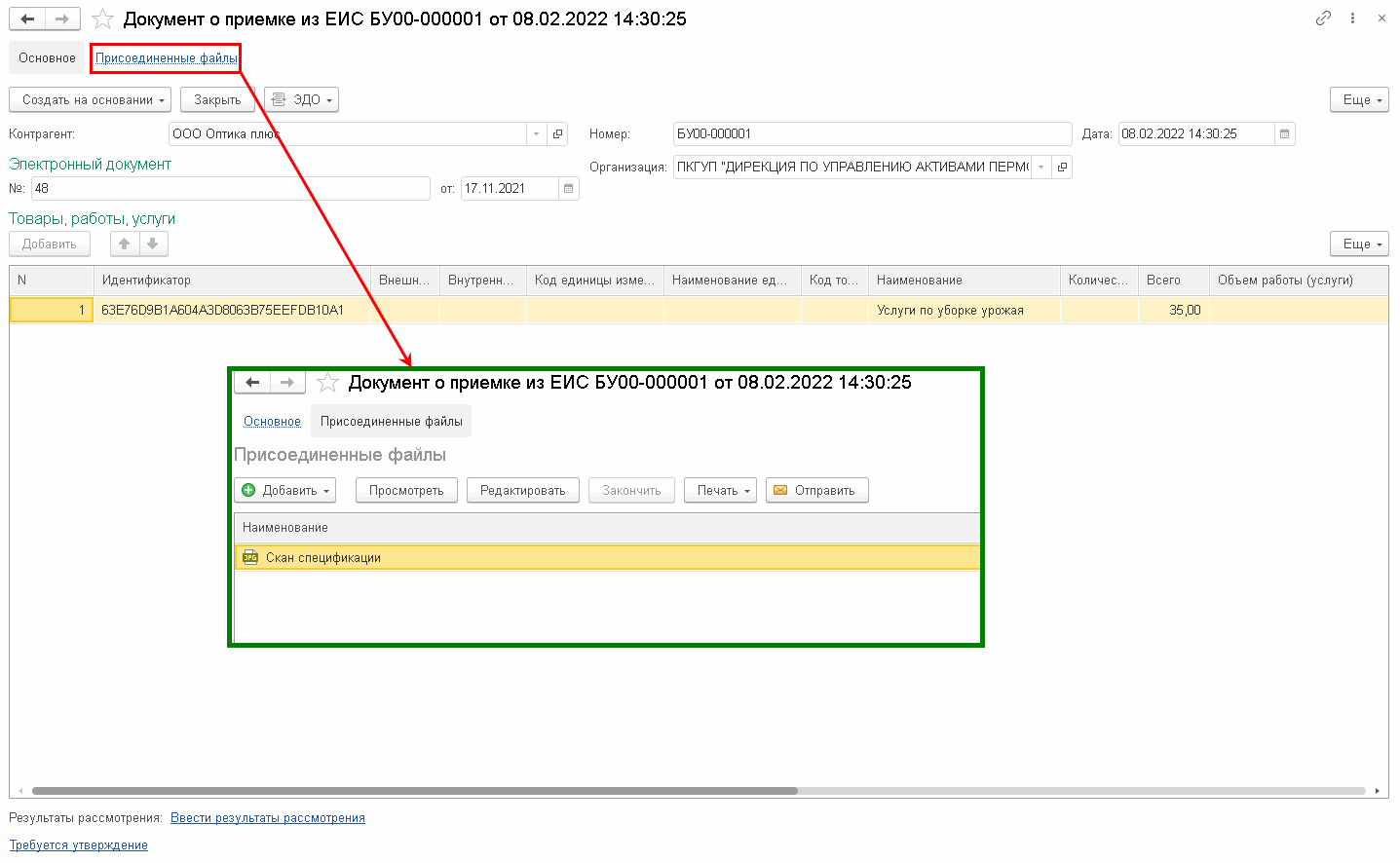
Task: Click the Редактировать button
Action: pos(523,490)
